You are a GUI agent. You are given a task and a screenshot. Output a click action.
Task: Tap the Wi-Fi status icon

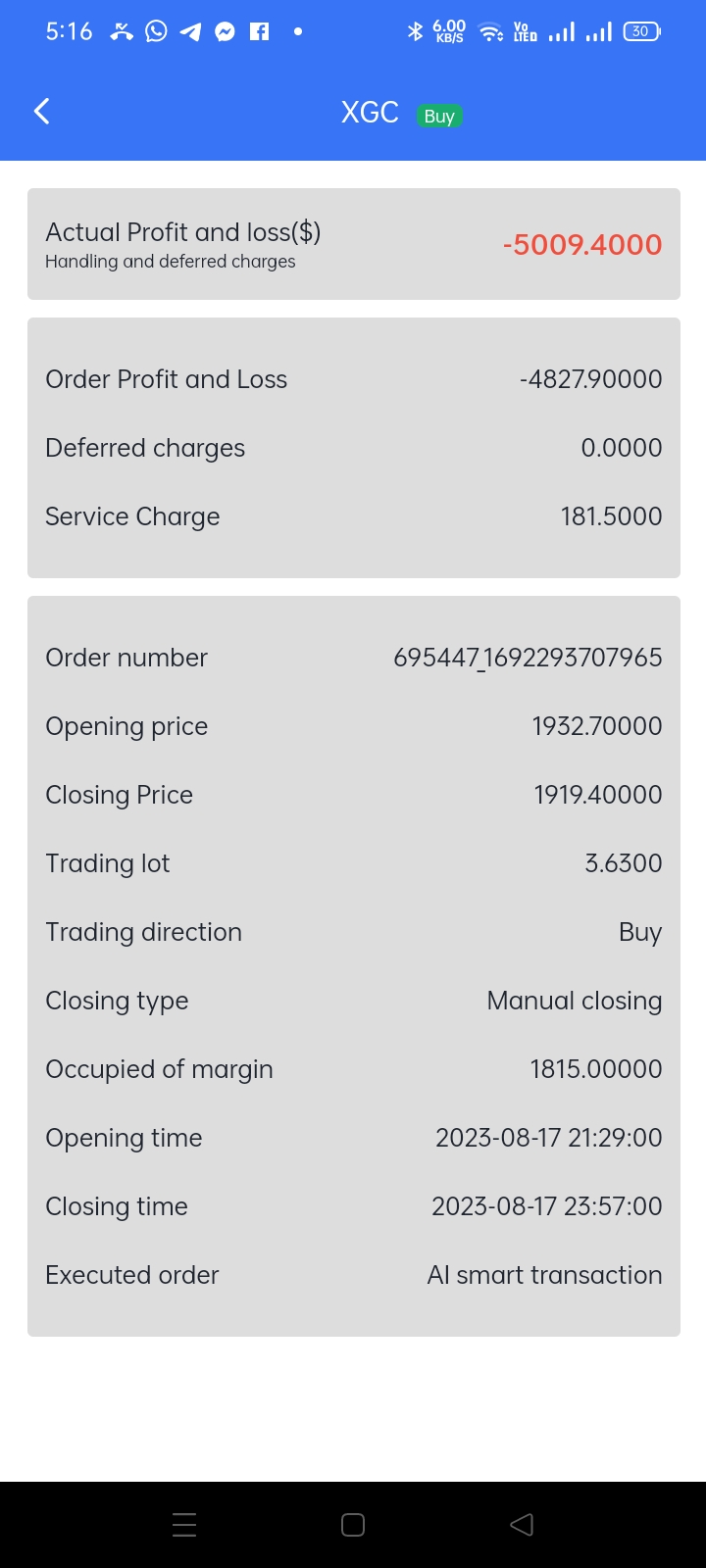[490, 32]
